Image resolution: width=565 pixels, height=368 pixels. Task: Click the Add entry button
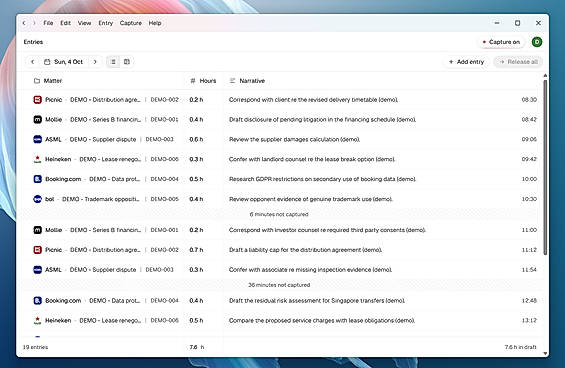[x=466, y=62]
